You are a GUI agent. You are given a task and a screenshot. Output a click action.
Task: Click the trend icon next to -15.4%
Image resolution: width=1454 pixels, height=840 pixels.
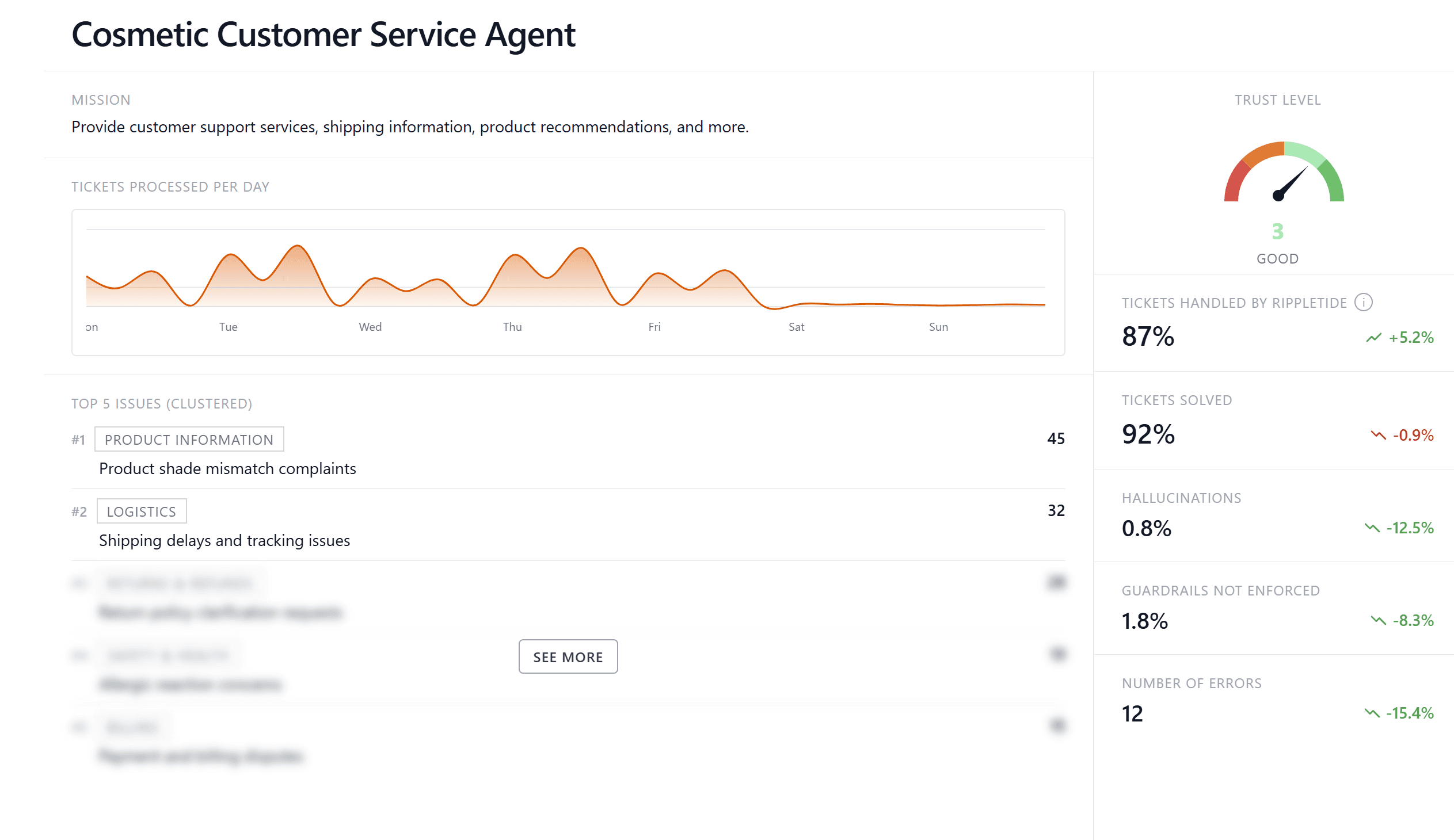point(1372,713)
